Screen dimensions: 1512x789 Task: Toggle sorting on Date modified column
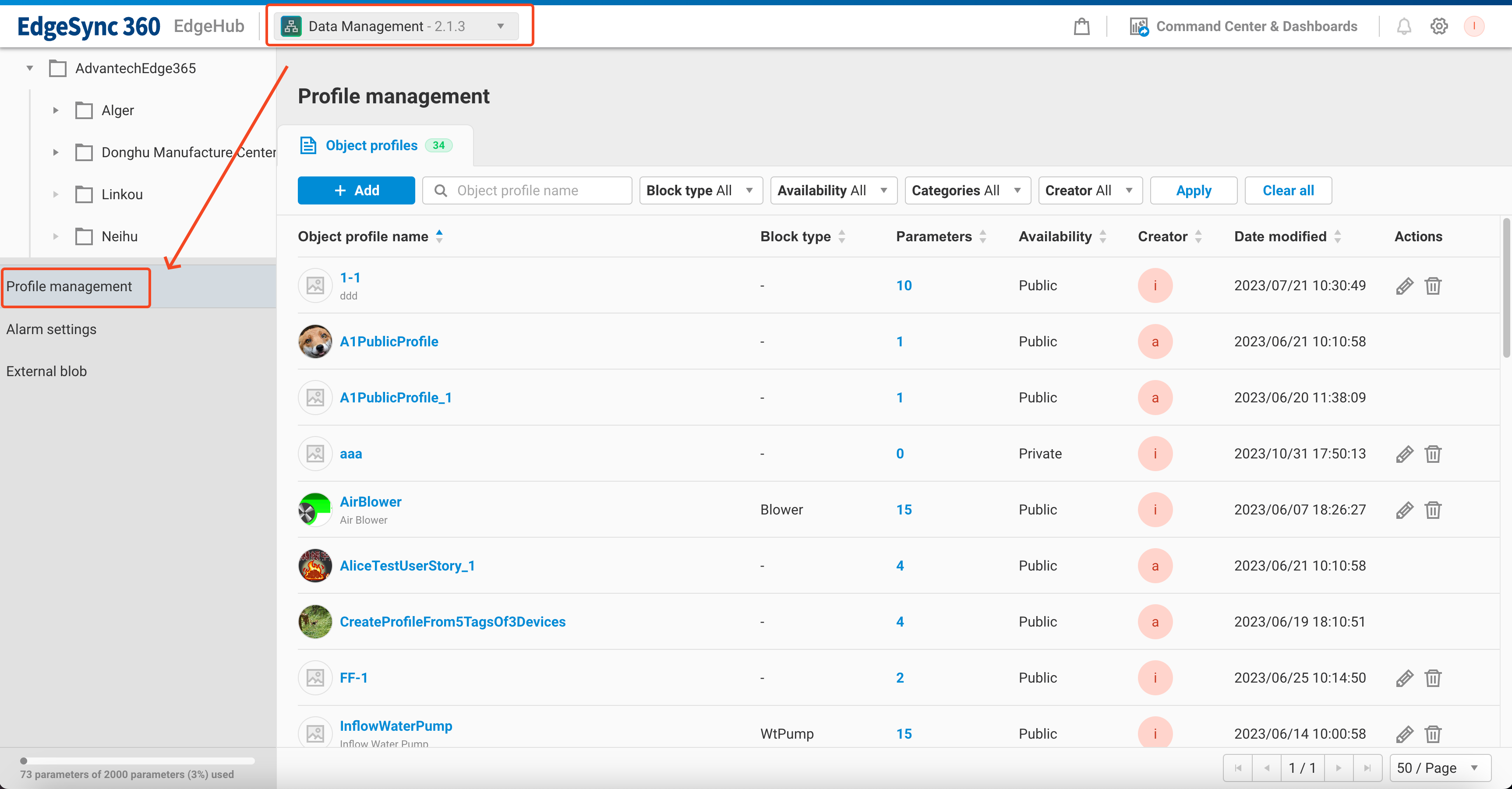click(x=1338, y=236)
